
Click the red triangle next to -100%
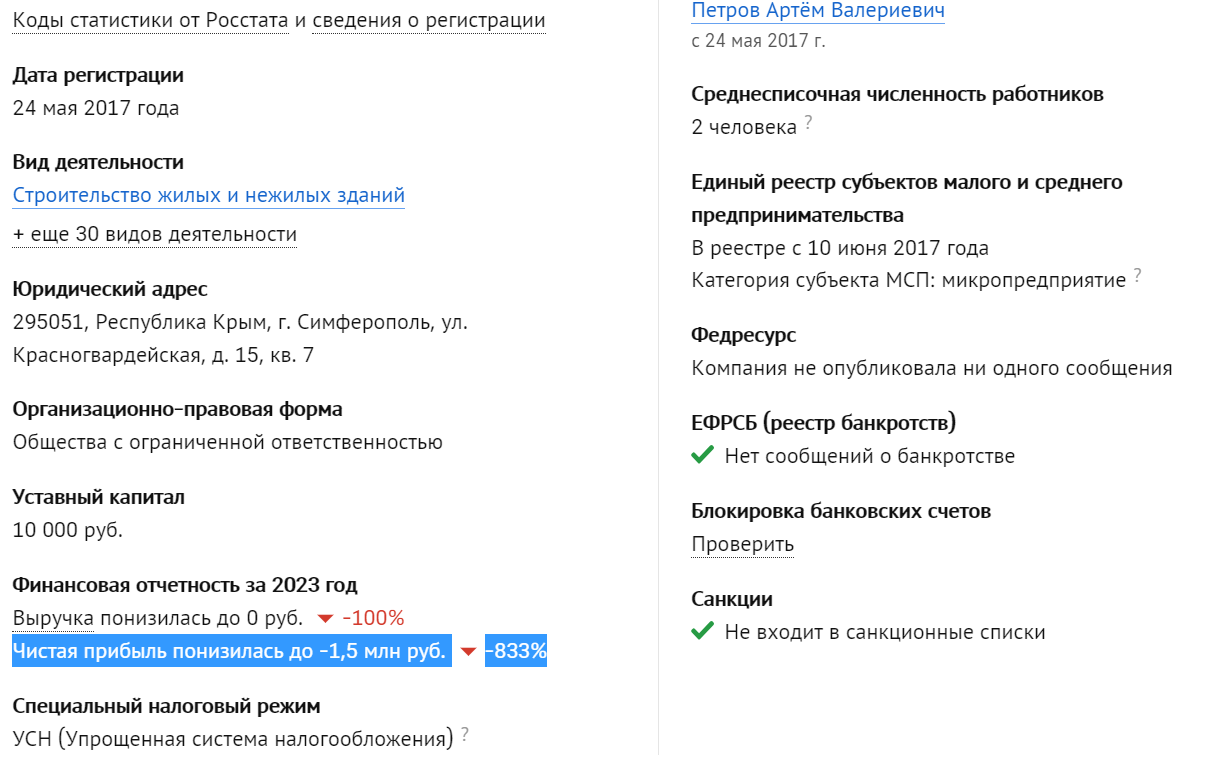pyautogui.click(x=325, y=618)
